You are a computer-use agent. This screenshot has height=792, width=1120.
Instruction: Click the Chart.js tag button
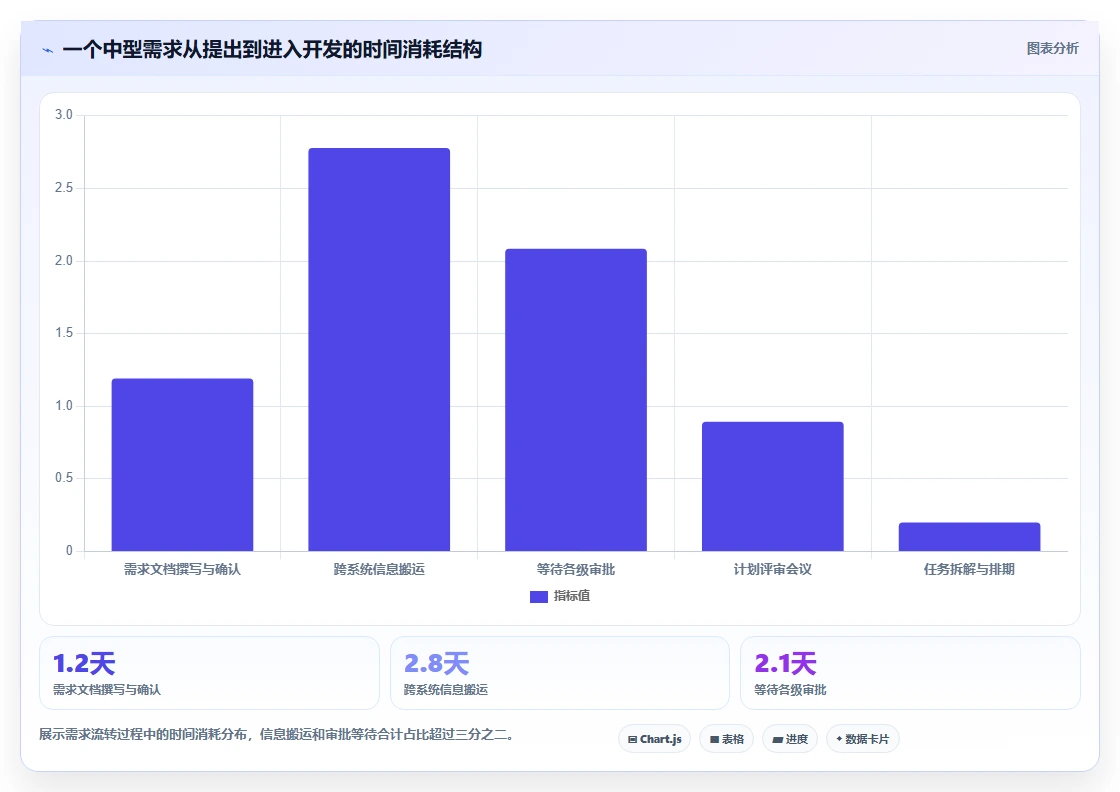coord(654,739)
